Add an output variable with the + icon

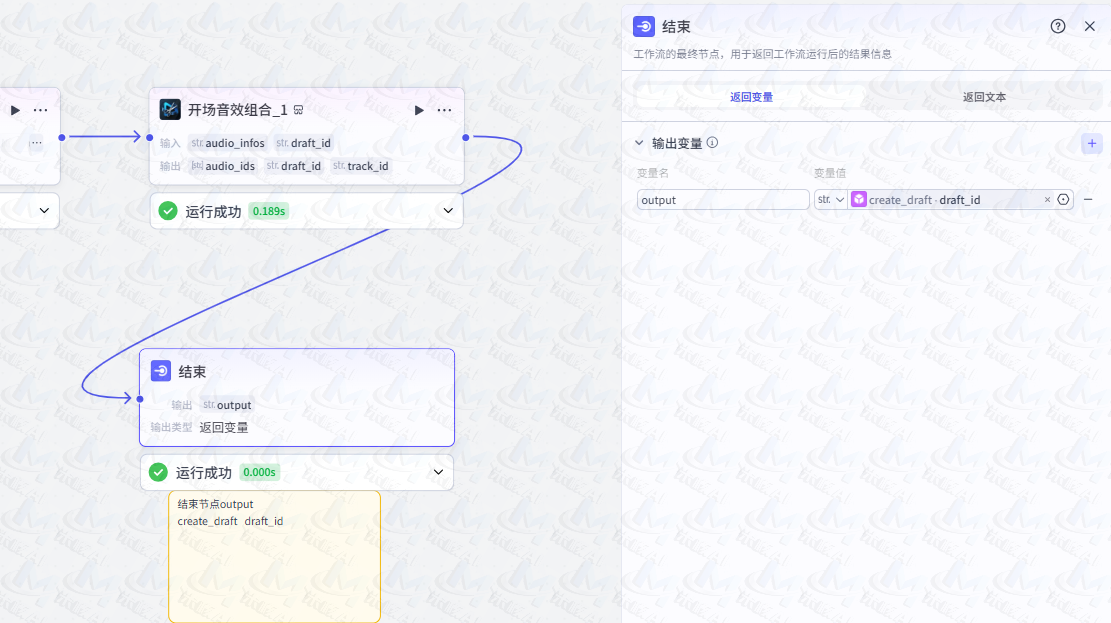(1091, 143)
